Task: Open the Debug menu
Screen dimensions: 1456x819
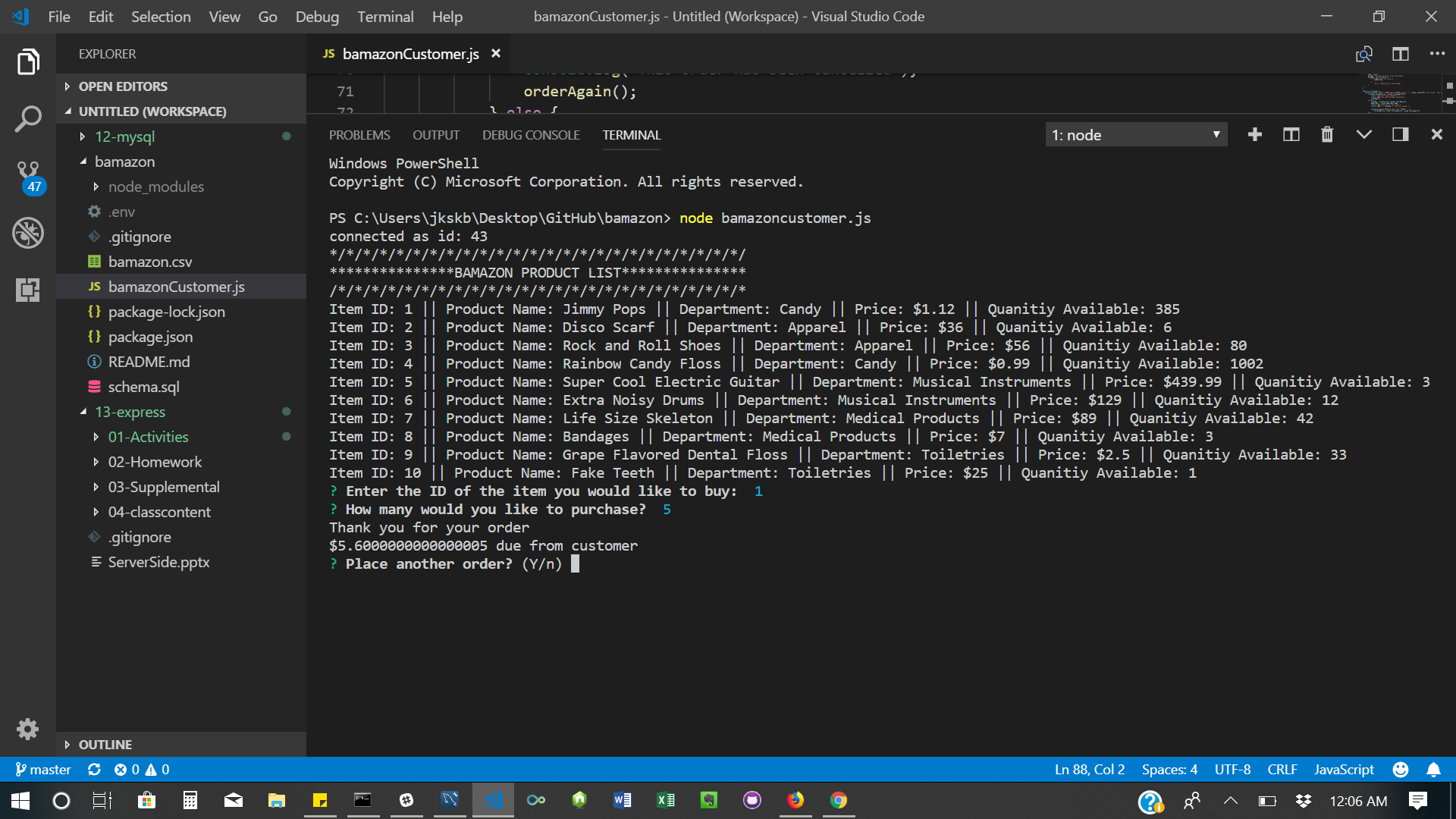Action: pos(317,17)
